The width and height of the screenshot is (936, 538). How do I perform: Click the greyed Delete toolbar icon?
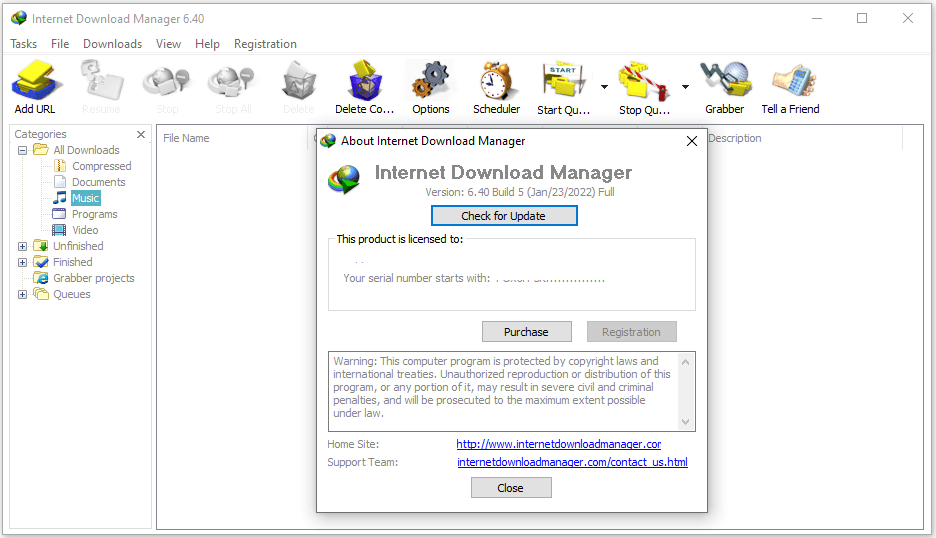[x=298, y=81]
